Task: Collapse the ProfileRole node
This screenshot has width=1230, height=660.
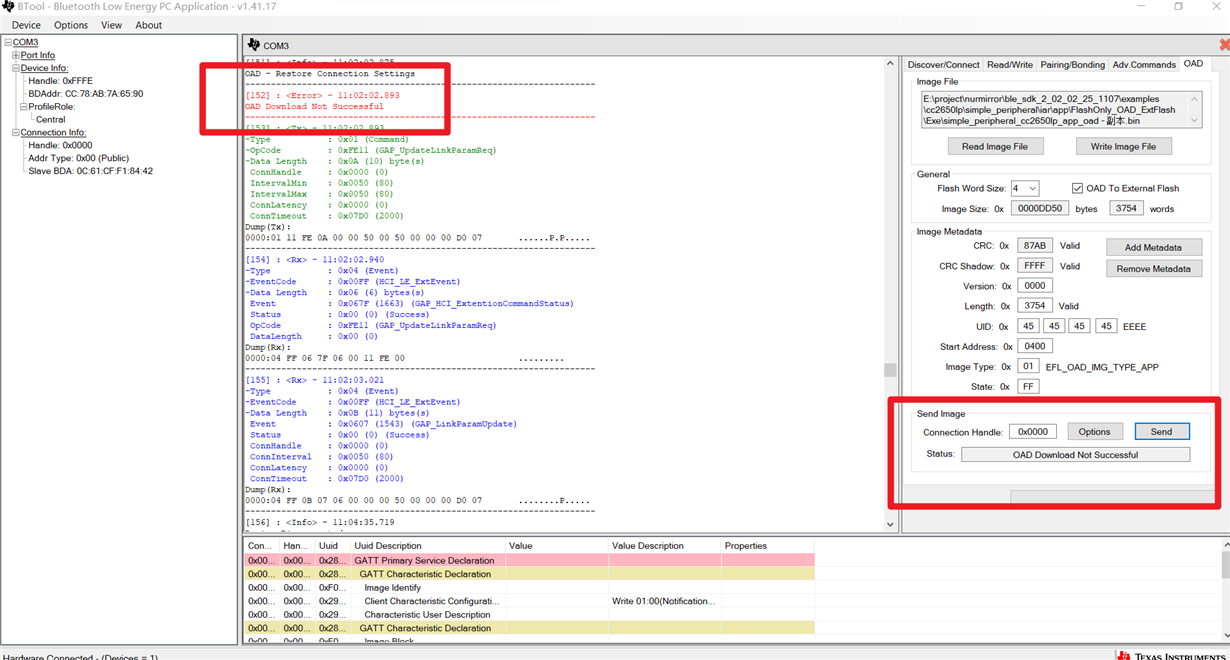Action: coord(24,107)
